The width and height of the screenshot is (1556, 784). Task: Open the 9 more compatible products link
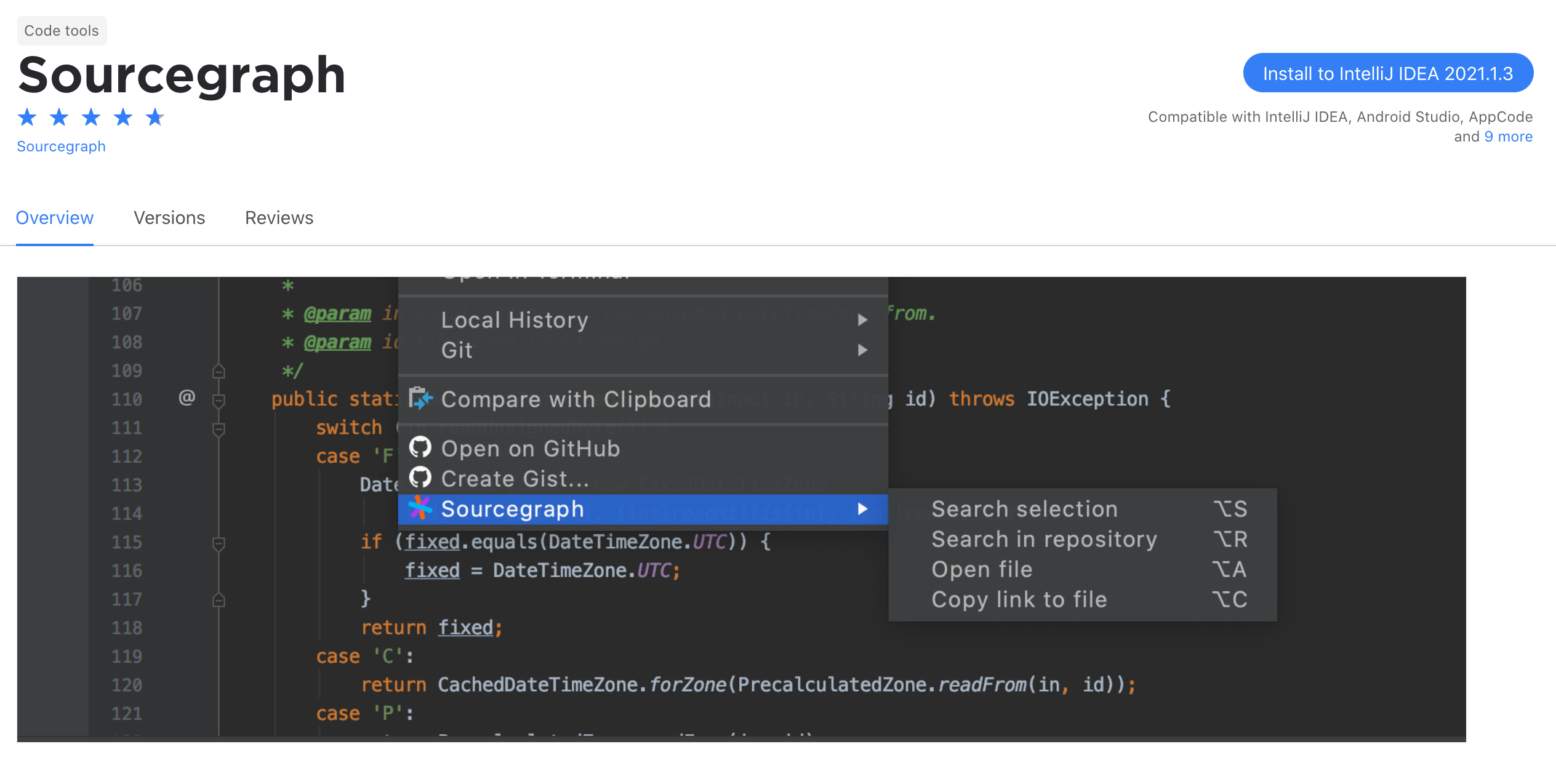point(1508,137)
